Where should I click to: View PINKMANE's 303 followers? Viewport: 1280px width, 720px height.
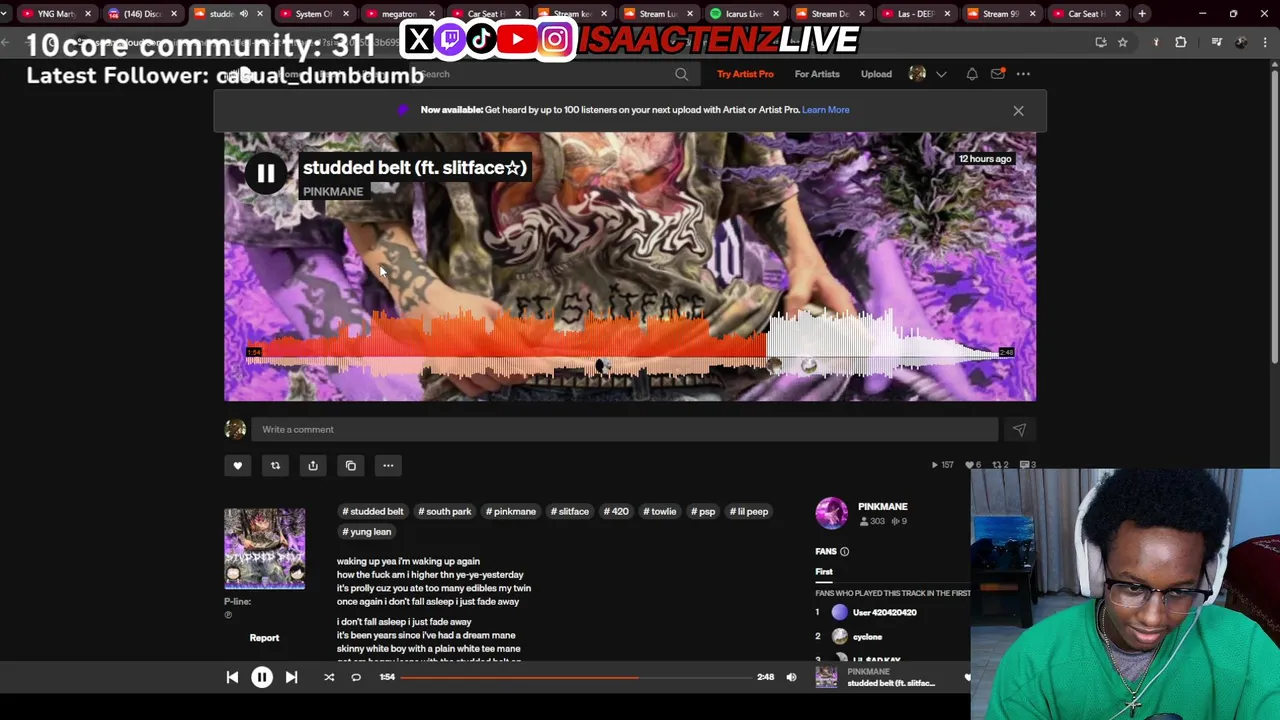pos(872,521)
